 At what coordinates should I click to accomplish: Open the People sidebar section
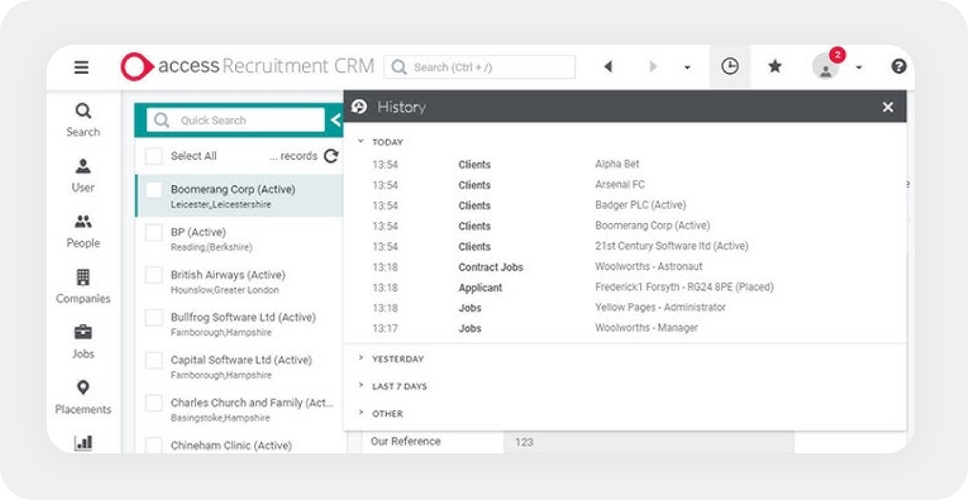click(83, 231)
